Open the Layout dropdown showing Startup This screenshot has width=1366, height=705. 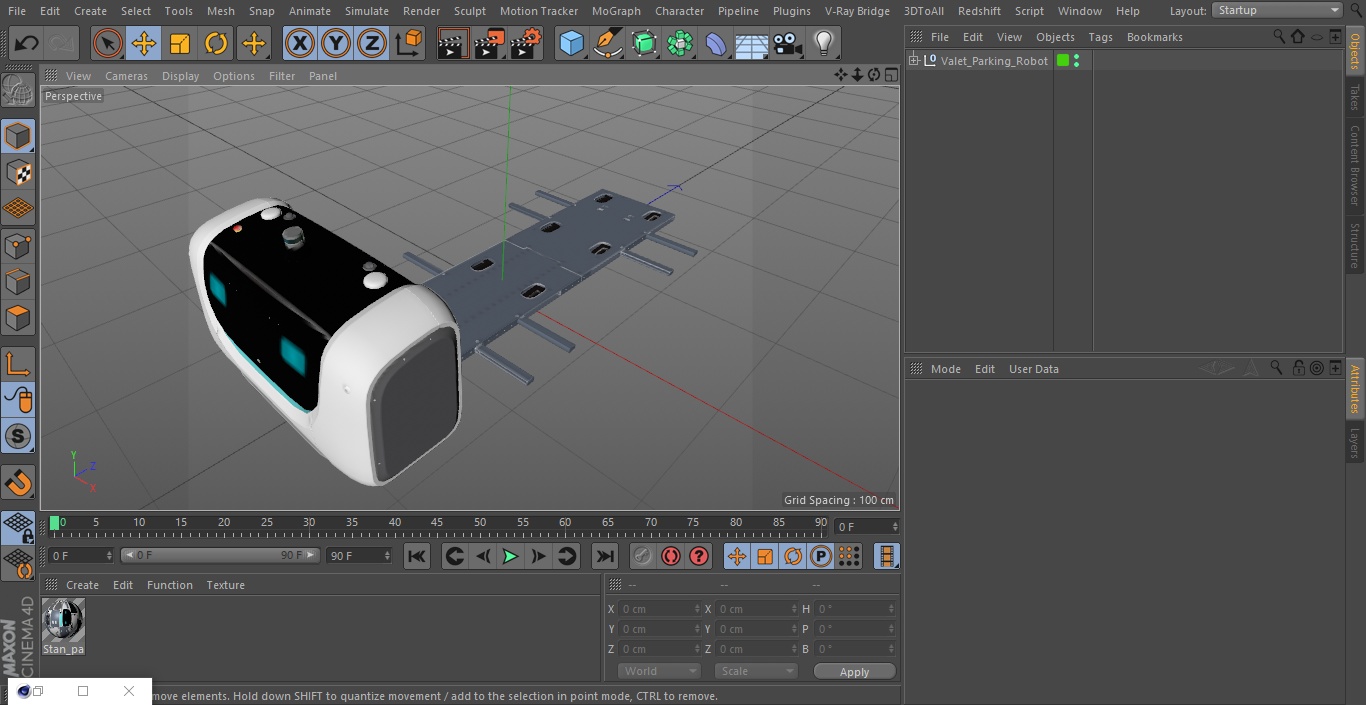tap(1277, 10)
